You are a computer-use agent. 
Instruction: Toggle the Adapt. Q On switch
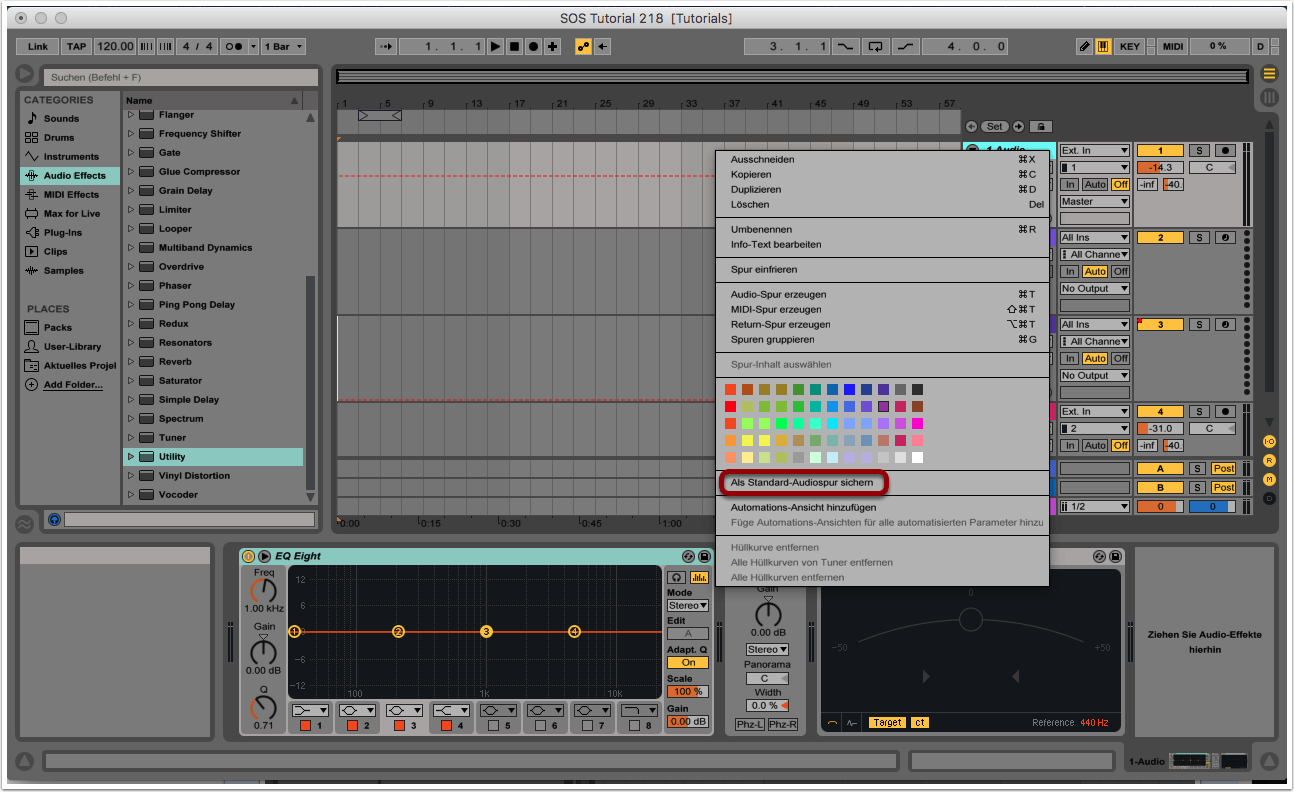click(688, 663)
